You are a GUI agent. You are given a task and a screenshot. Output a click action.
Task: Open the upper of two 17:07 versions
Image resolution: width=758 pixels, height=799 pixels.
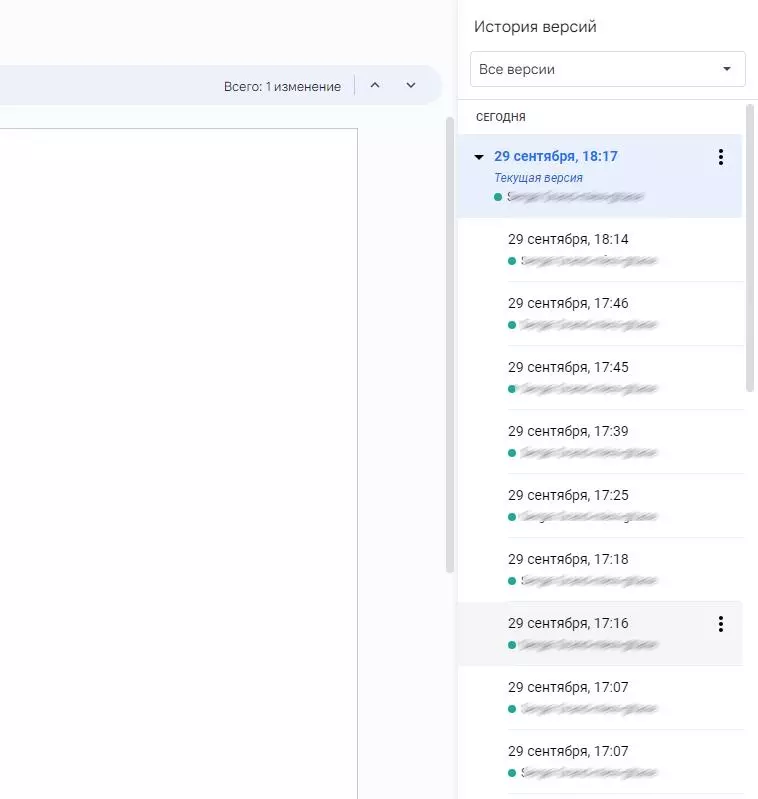[568, 688]
